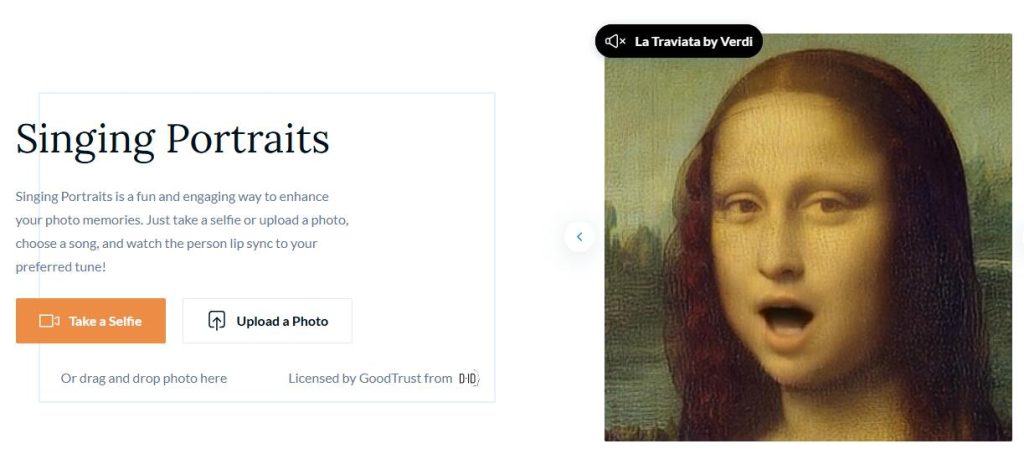The image size is (1024, 454).
Task: Go to previous portrait with left chevron
Action: pos(579,237)
